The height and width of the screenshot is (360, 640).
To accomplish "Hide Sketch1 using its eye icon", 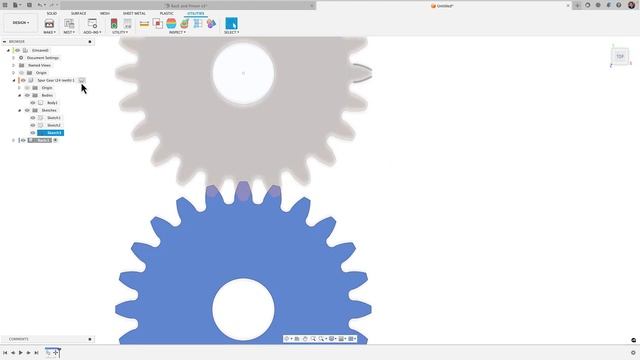I will tap(33, 118).
